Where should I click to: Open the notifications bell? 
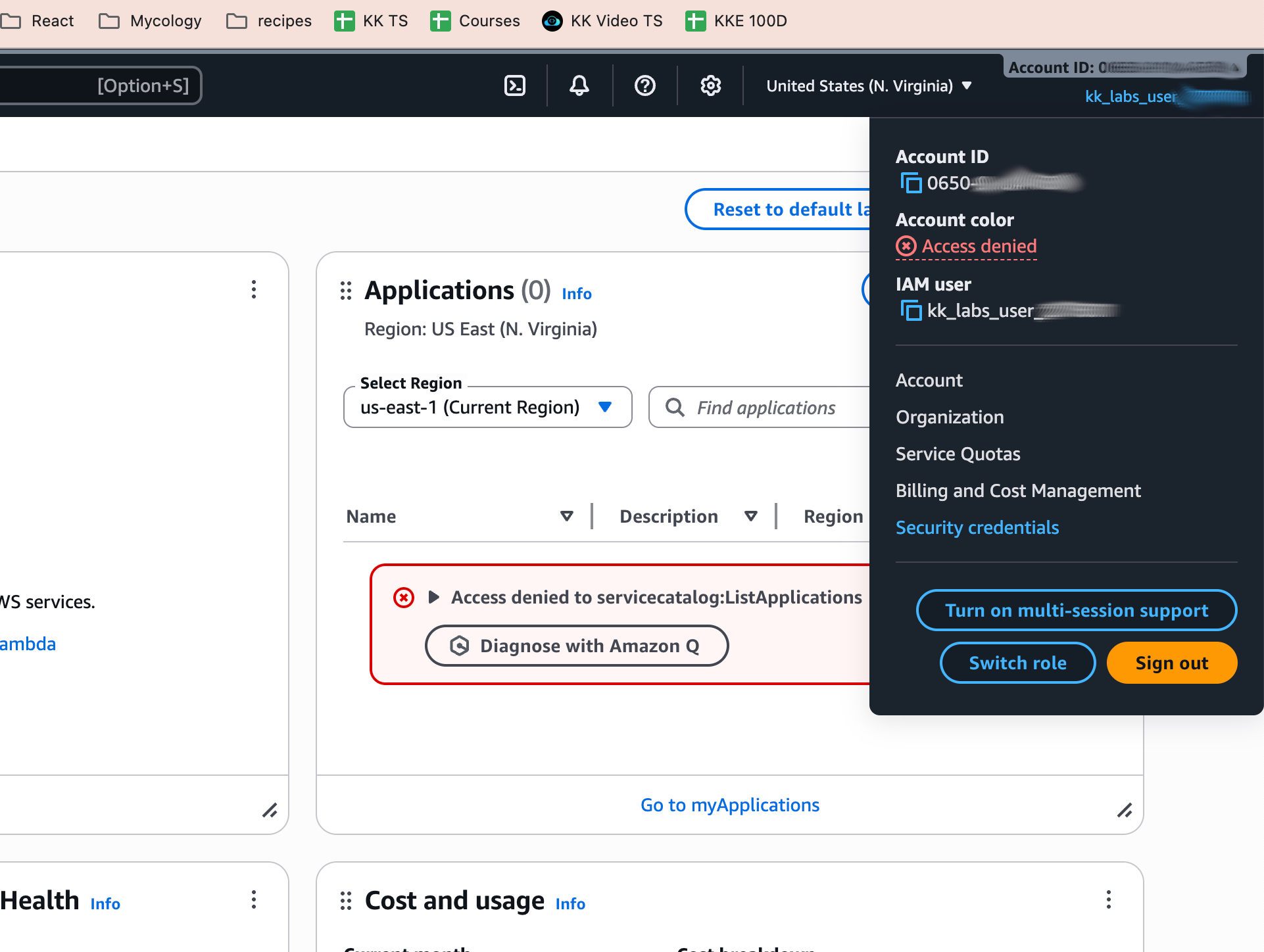point(579,85)
